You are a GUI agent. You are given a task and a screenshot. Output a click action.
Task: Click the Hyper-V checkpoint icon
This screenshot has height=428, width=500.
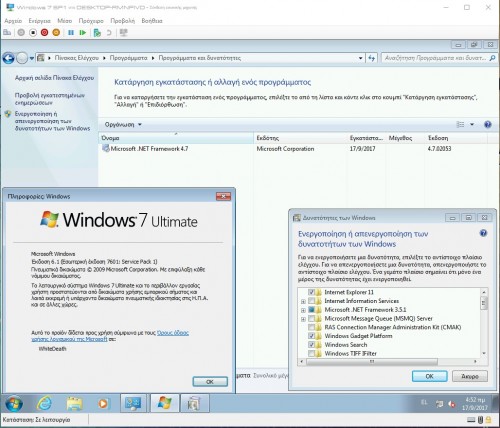[x=97, y=33]
